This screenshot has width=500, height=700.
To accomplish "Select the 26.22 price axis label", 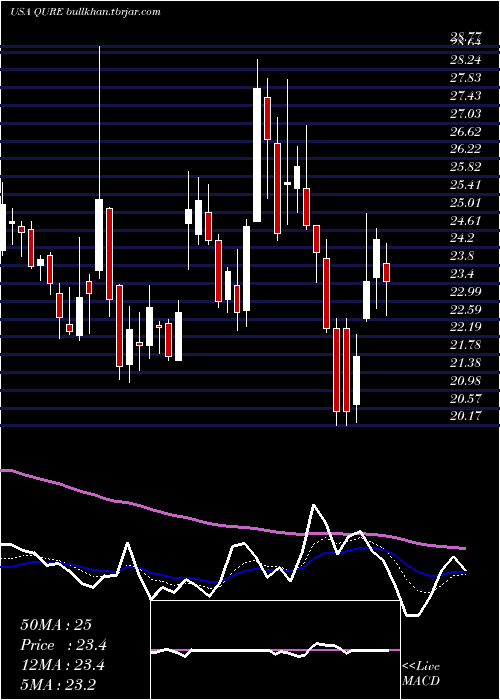I will [x=465, y=150].
